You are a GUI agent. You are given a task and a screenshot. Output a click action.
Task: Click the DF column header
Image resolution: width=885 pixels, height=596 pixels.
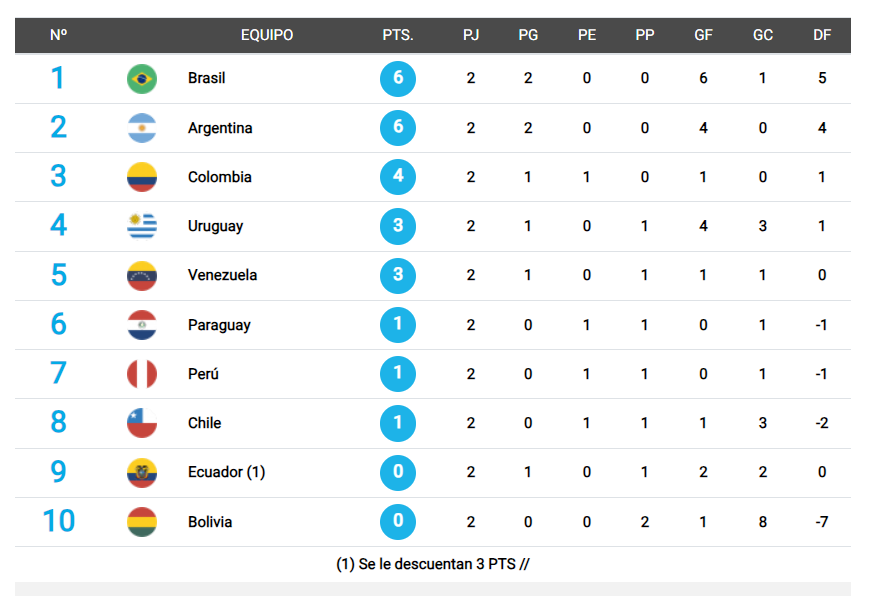(x=822, y=35)
